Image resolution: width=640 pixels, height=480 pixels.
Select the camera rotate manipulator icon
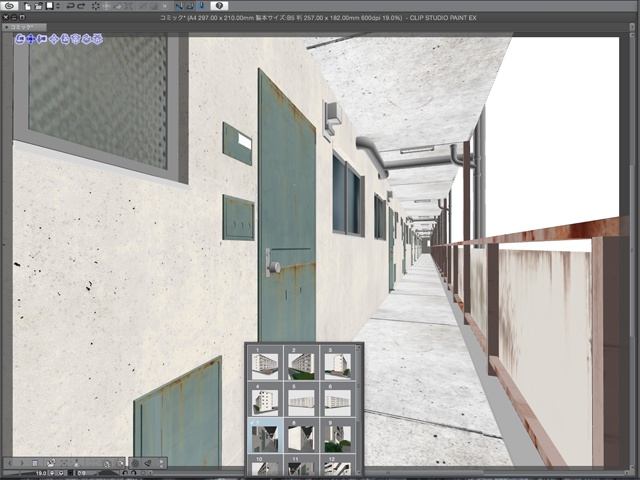20,39
